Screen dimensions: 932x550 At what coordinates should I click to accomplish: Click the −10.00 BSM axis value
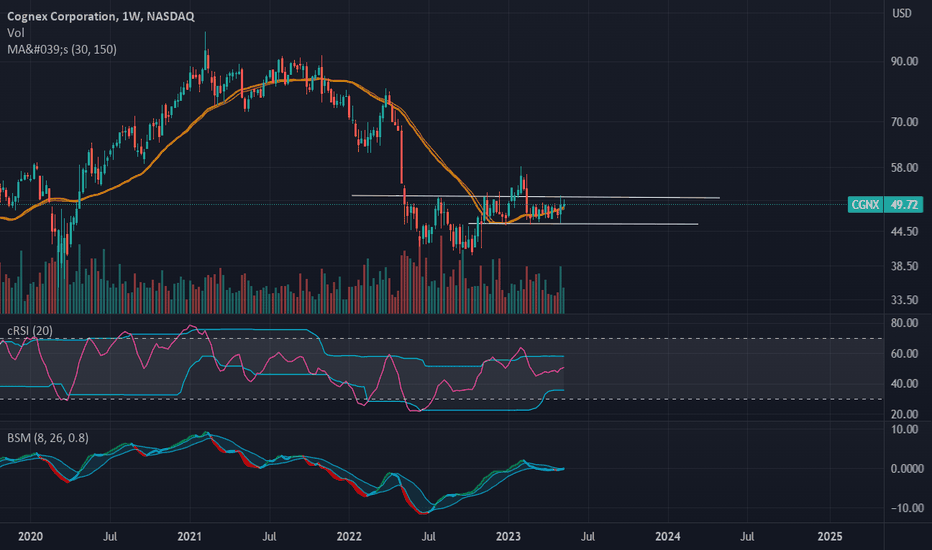point(907,508)
